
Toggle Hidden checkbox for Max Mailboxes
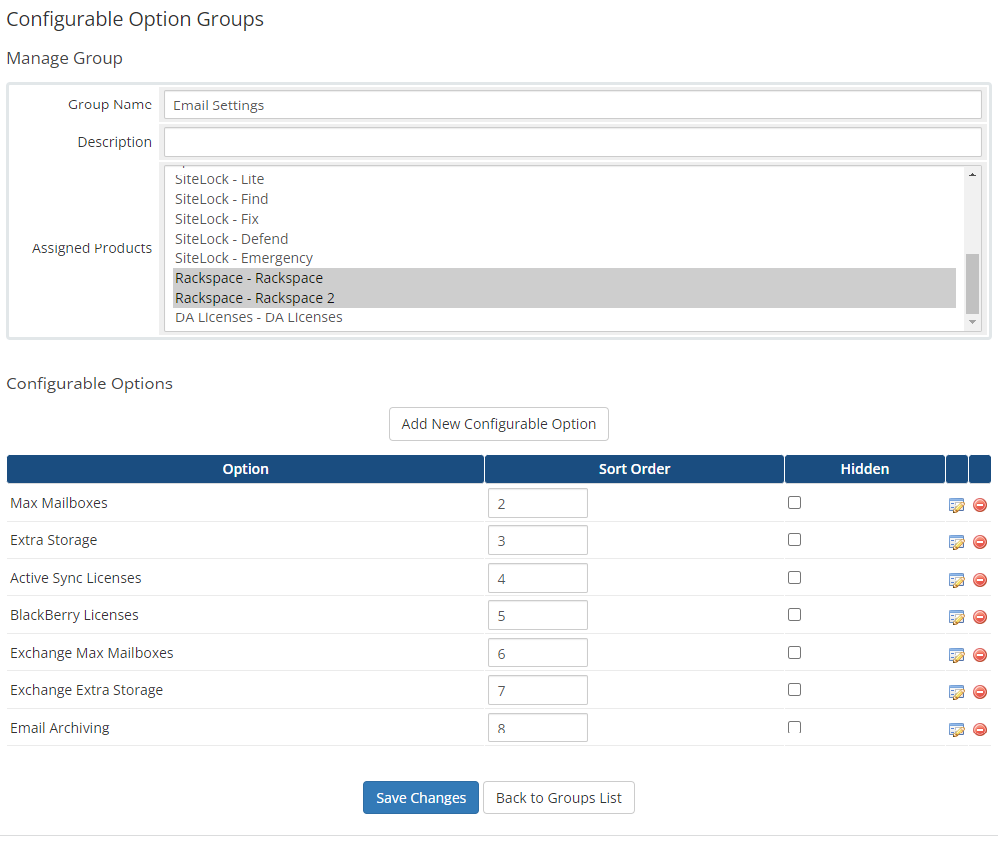(x=794, y=503)
